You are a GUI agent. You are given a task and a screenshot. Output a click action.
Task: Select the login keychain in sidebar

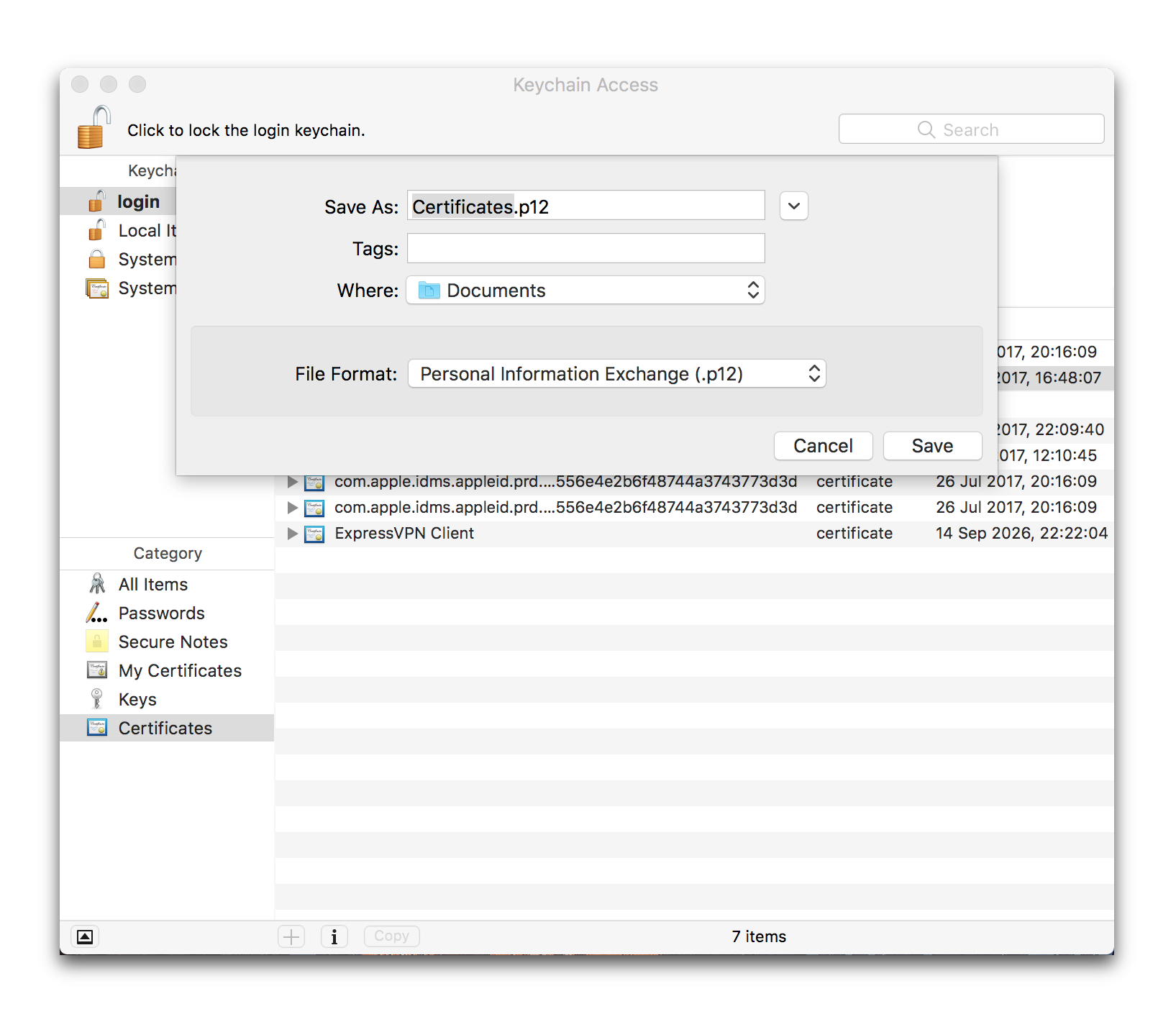click(137, 202)
